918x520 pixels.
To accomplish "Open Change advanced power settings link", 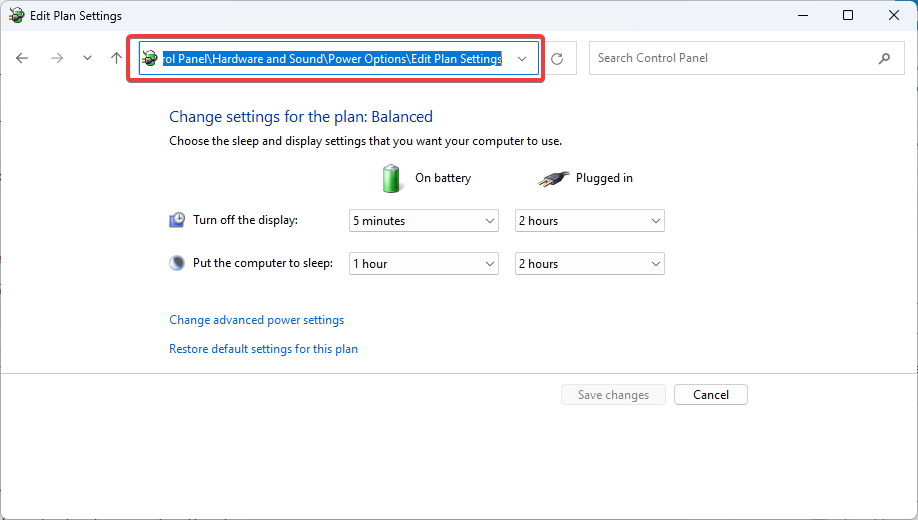I will click(256, 320).
